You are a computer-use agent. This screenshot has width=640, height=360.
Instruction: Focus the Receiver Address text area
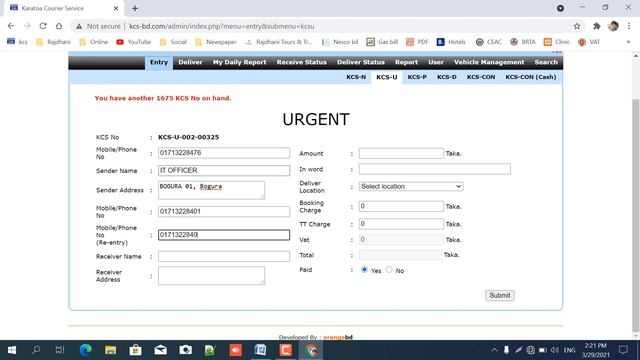click(x=211, y=276)
